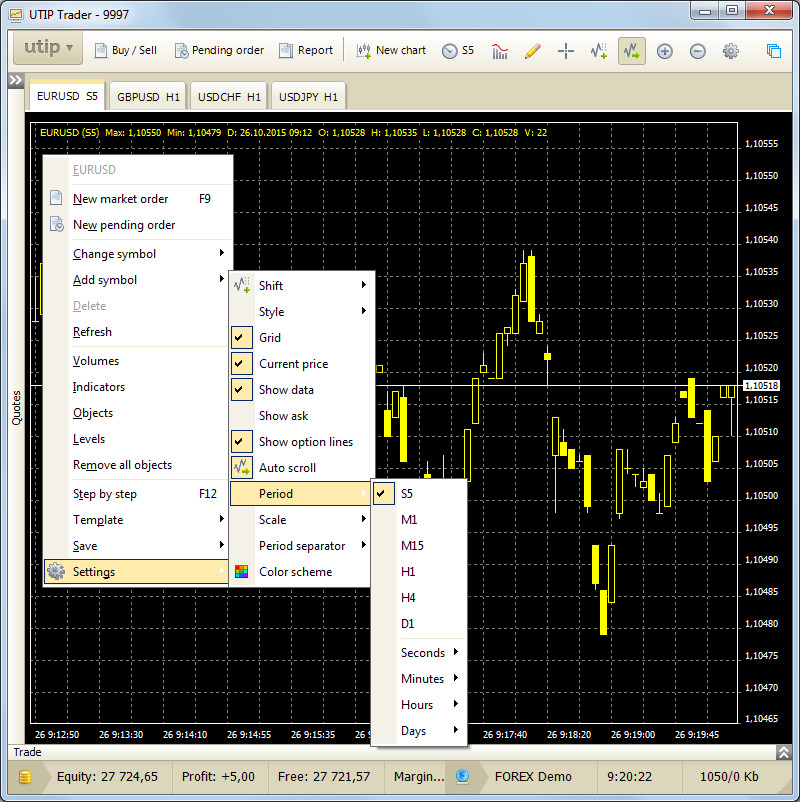Screen dimensions: 800x802
Task: Open settings via toolbar gear icon
Action: (731, 51)
